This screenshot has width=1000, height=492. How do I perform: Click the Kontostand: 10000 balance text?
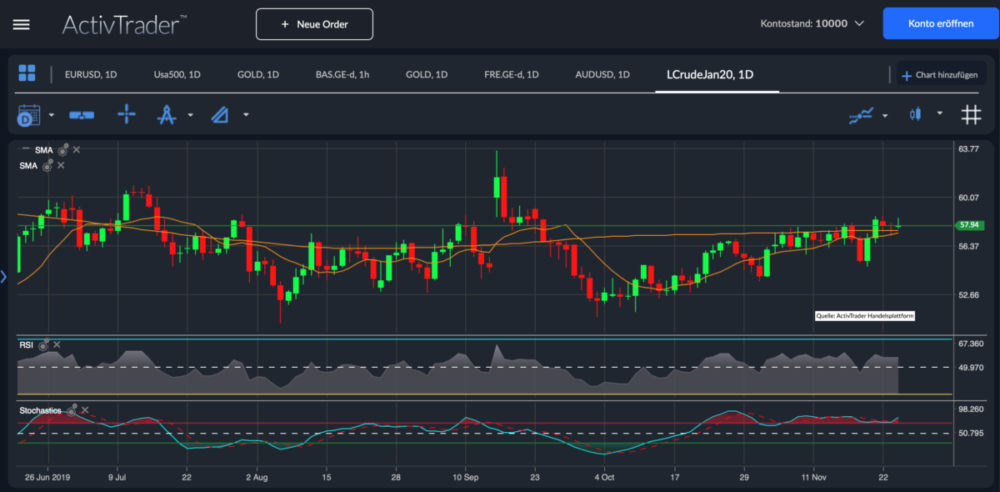(x=804, y=24)
